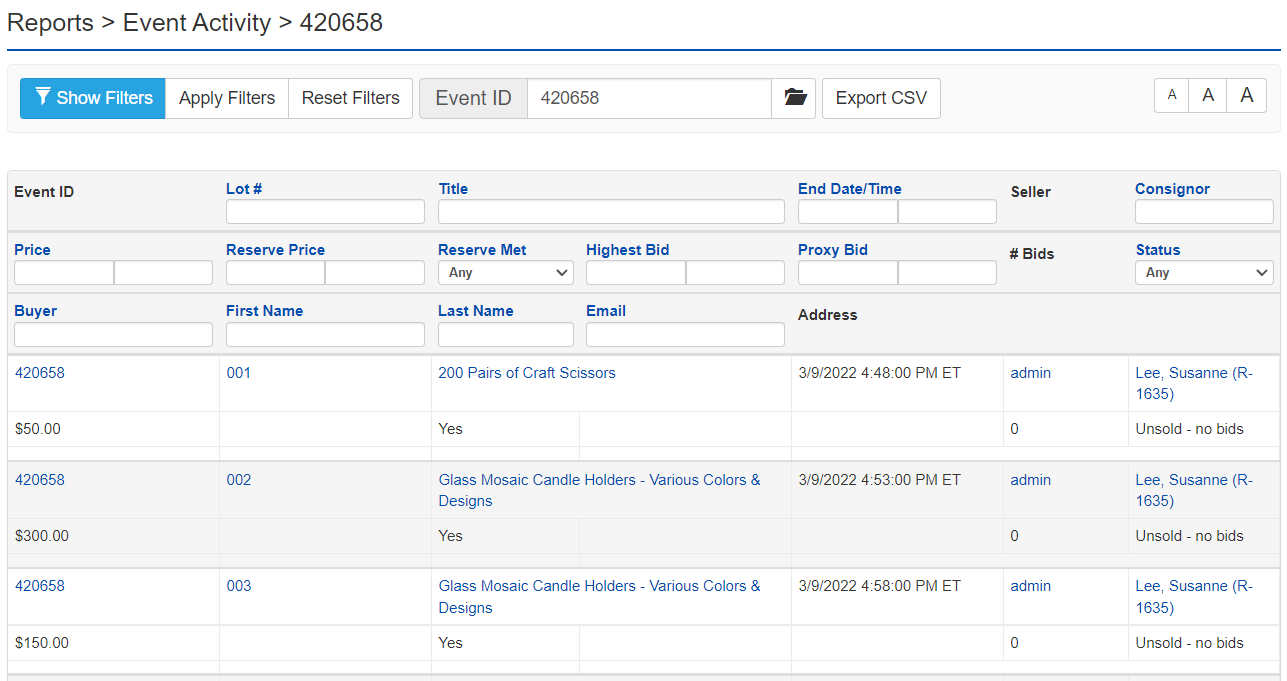The image size is (1287, 681).
Task: Click the Email filter input
Action: [685, 334]
